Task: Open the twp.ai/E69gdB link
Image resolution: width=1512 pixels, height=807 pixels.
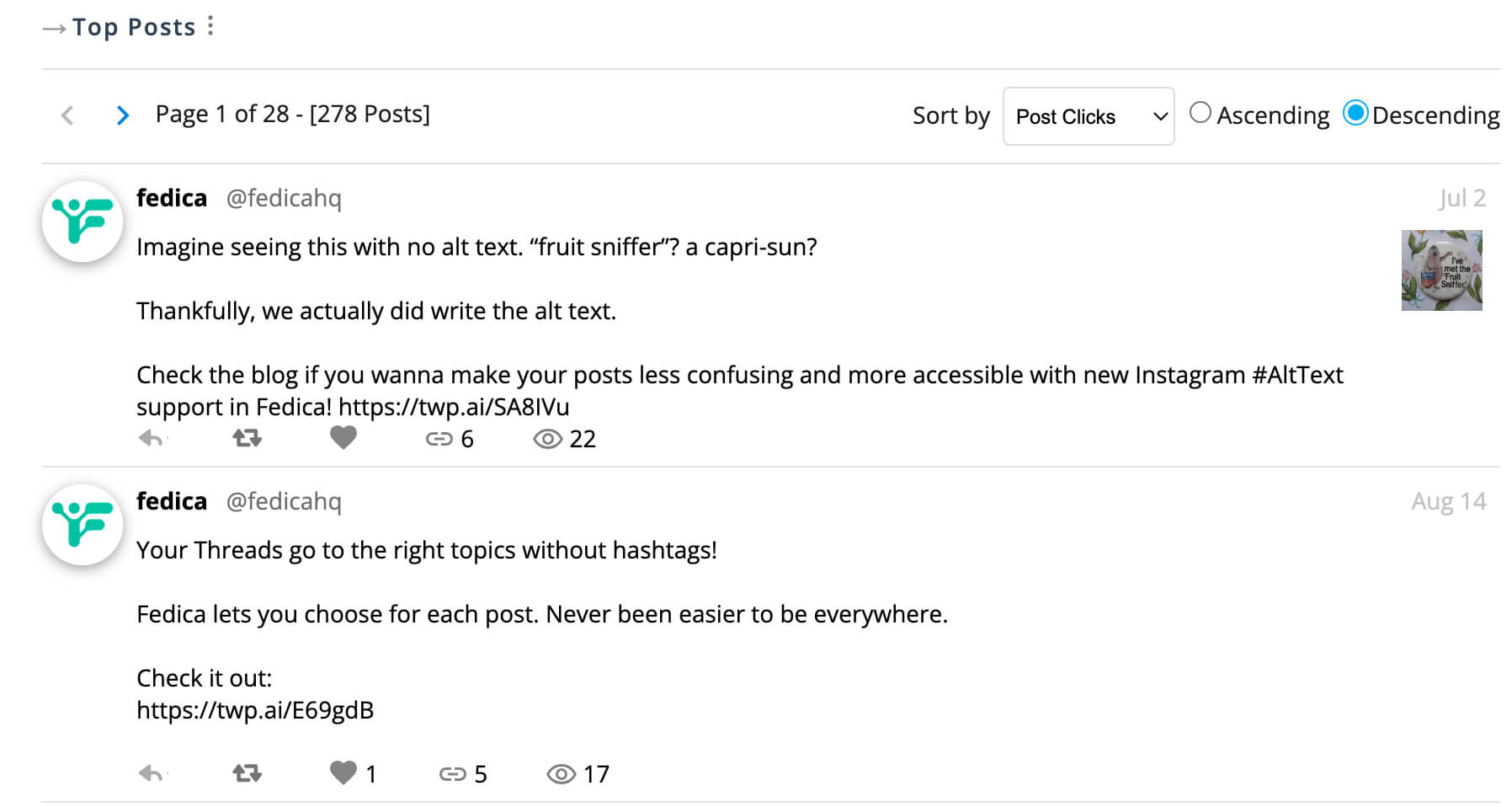Action: [x=255, y=710]
